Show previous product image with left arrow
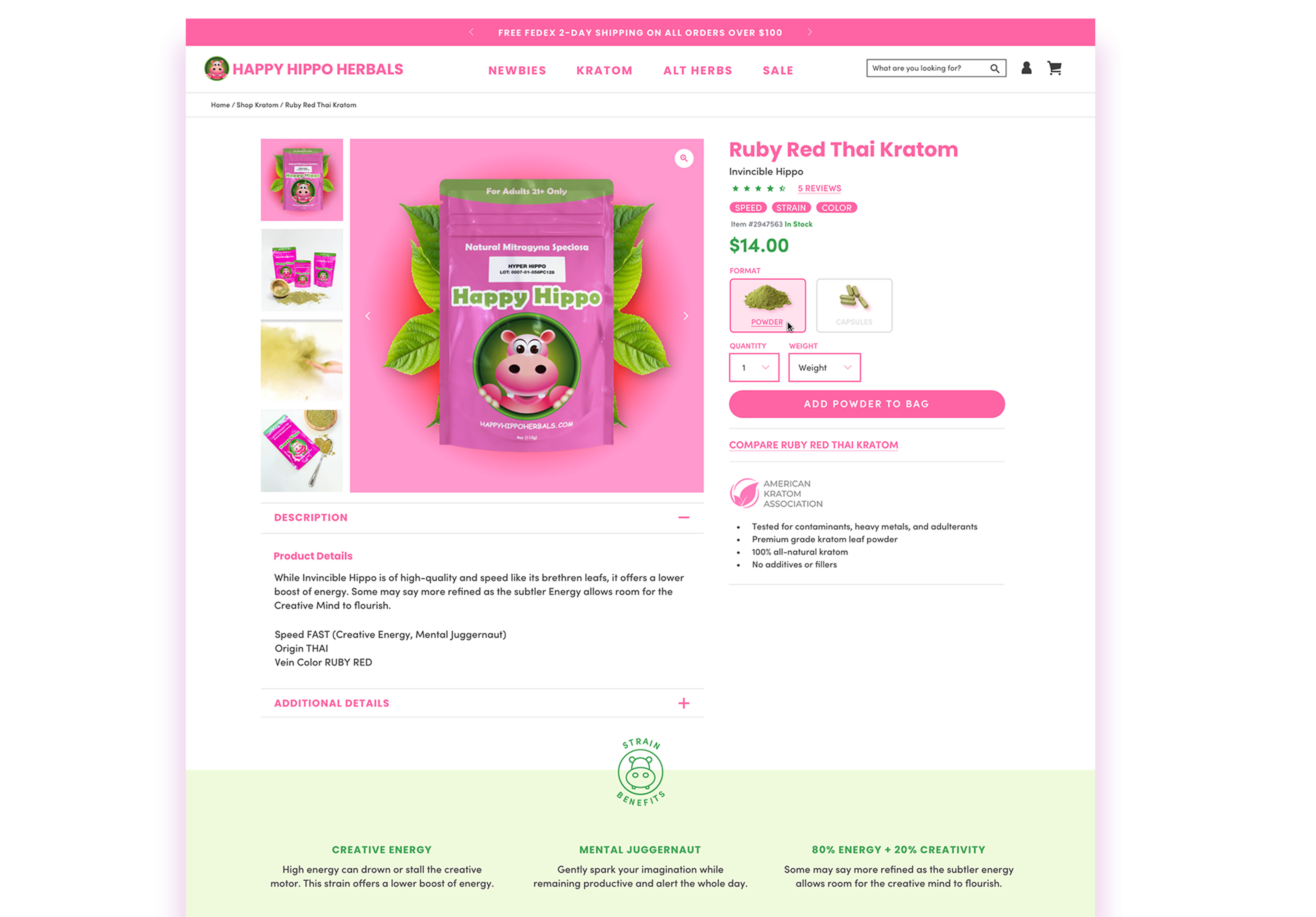 [x=368, y=316]
